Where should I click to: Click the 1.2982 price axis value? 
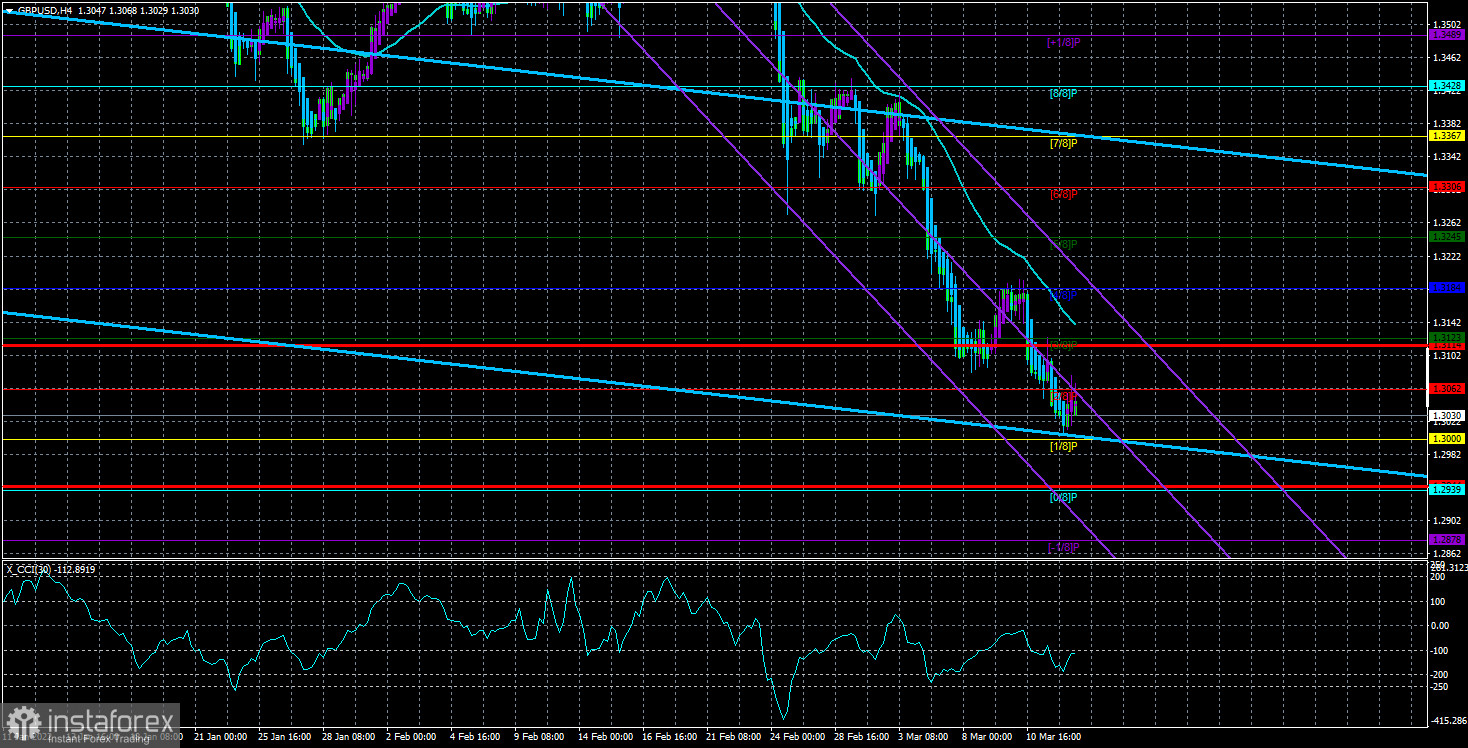[x=1447, y=455]
